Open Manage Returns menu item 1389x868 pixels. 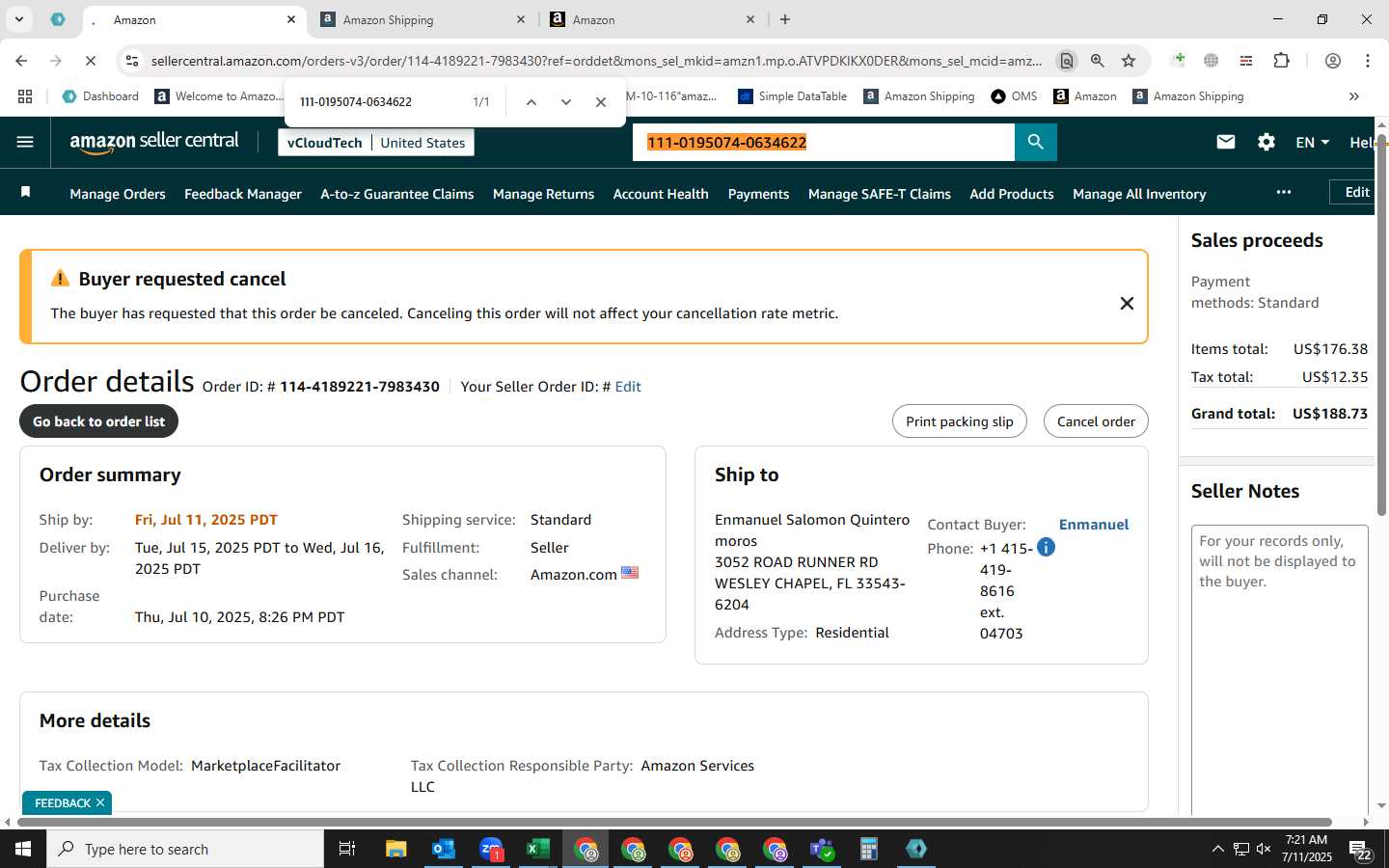543,194
